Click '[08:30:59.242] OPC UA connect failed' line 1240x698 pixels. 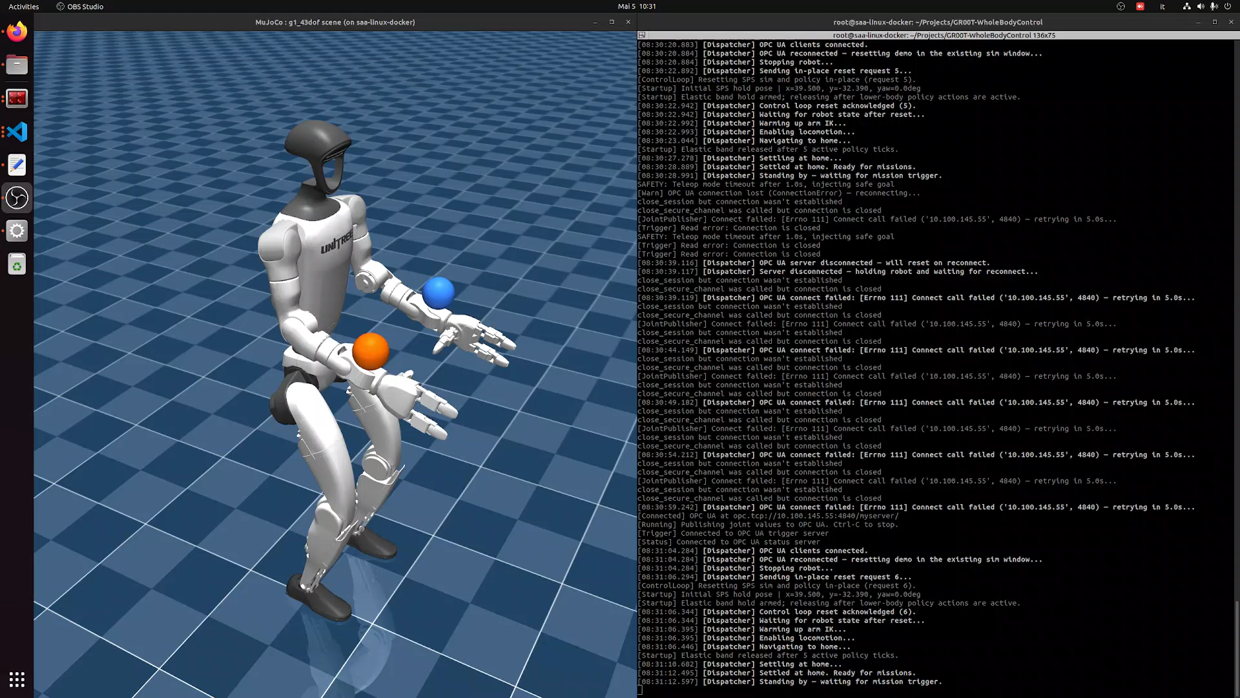click(916, 507)
